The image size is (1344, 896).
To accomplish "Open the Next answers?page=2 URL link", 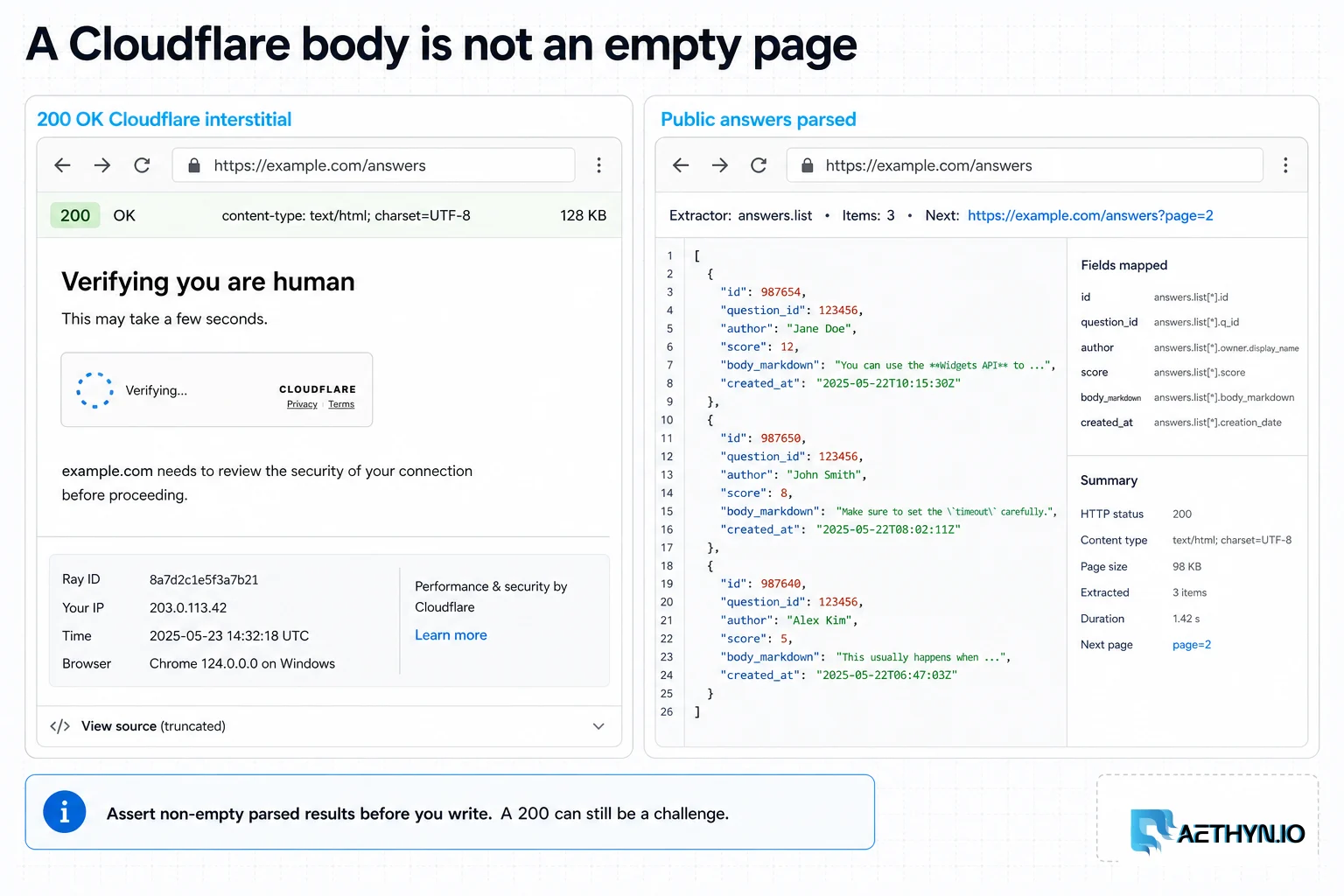I will pos(1090,215).
